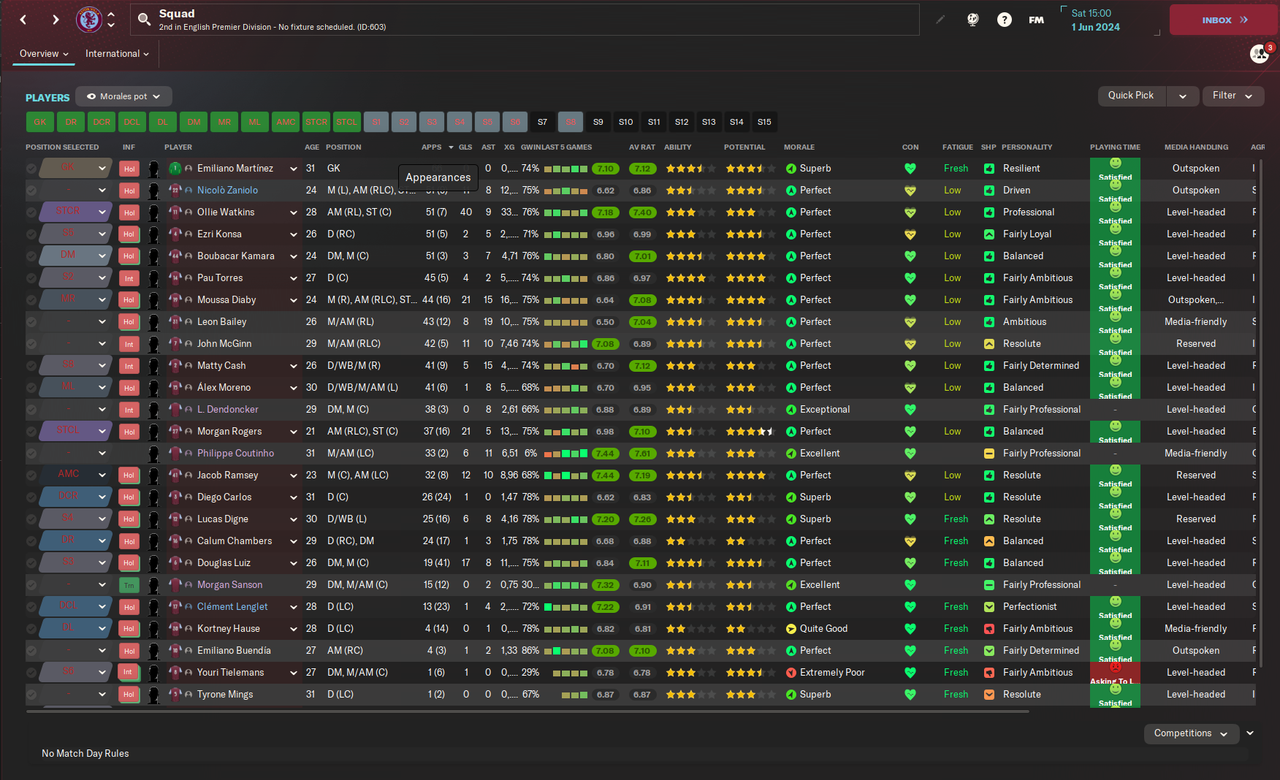Click the pencil edit icon
The width and height of the screenshot is (1280, 780).
pos(940,19)
